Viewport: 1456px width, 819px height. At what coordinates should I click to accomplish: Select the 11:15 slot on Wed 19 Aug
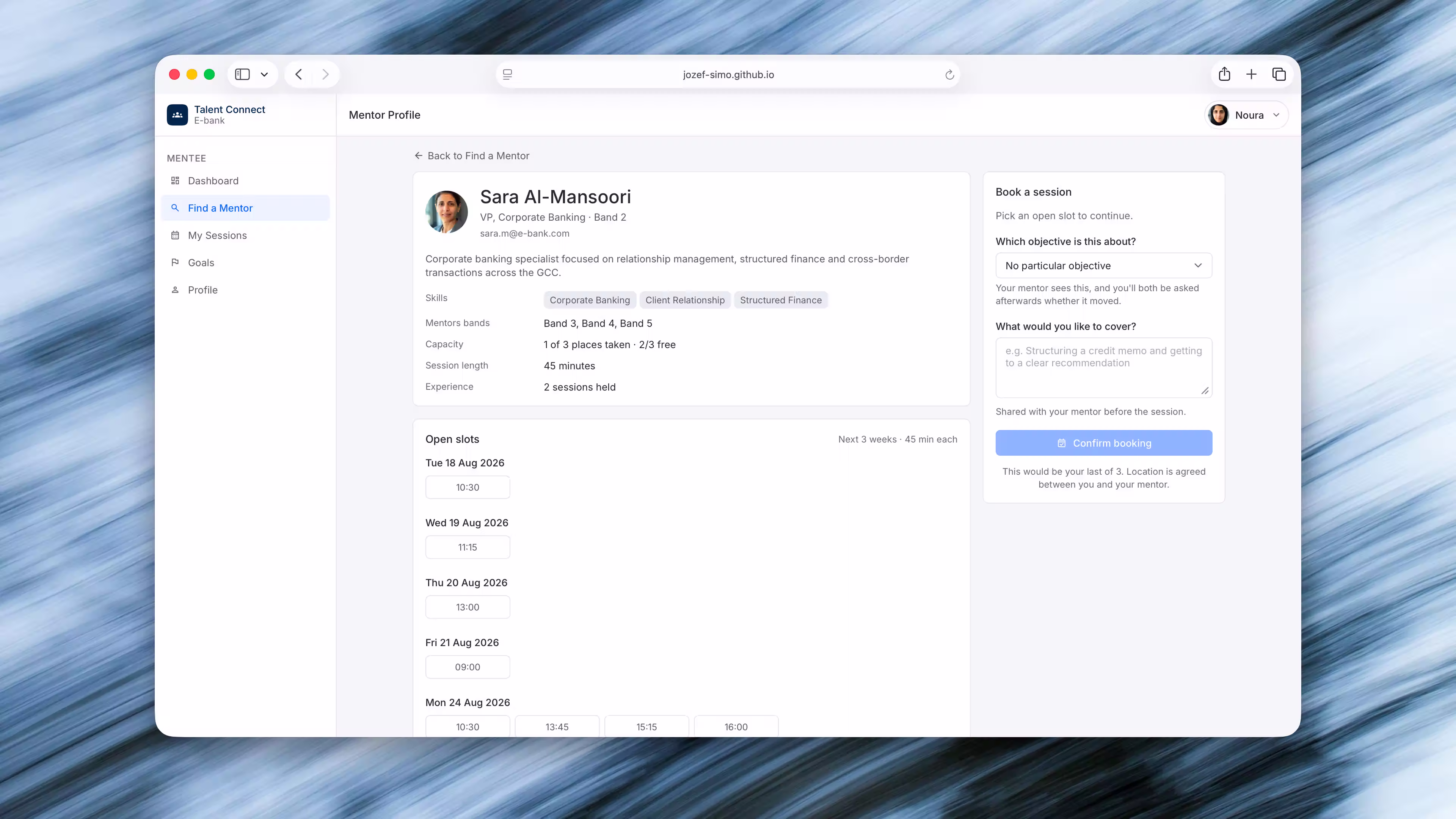(468, 547)
